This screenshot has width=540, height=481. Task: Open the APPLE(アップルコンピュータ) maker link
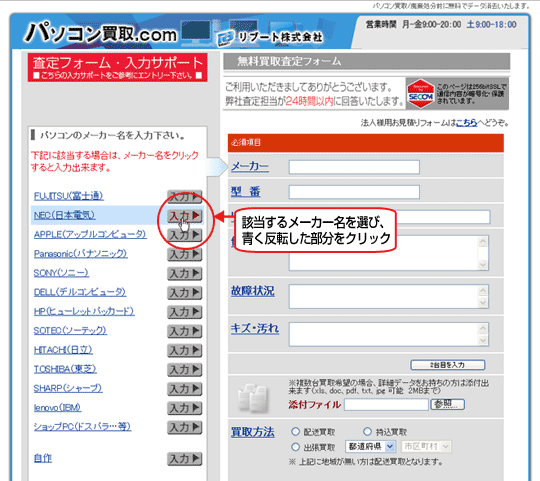tap(90, 234)
